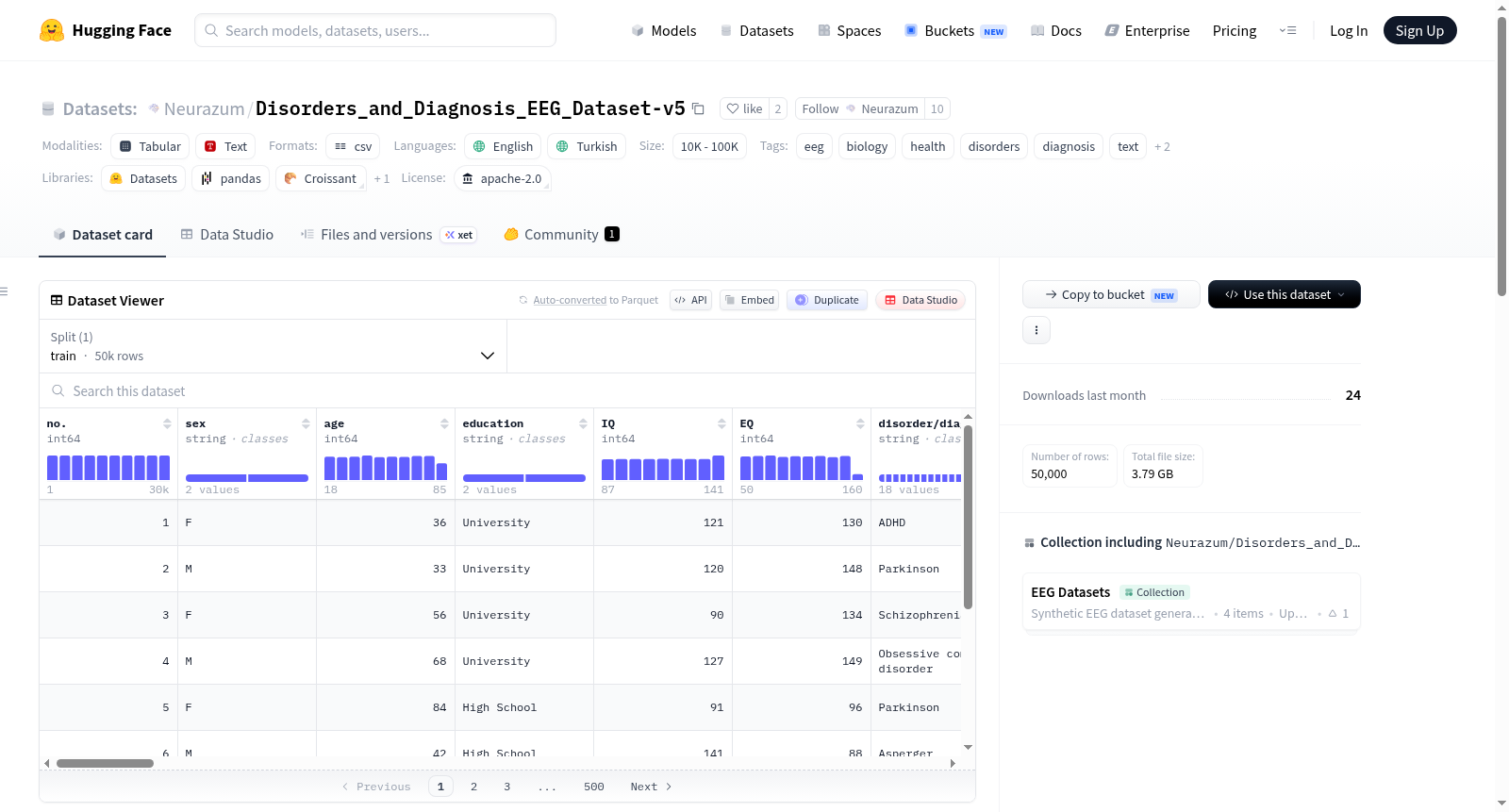The width and height of the screenshot is (1509, 812).
Task: Filter by Turkish language tag
Action: pos(587,146)
